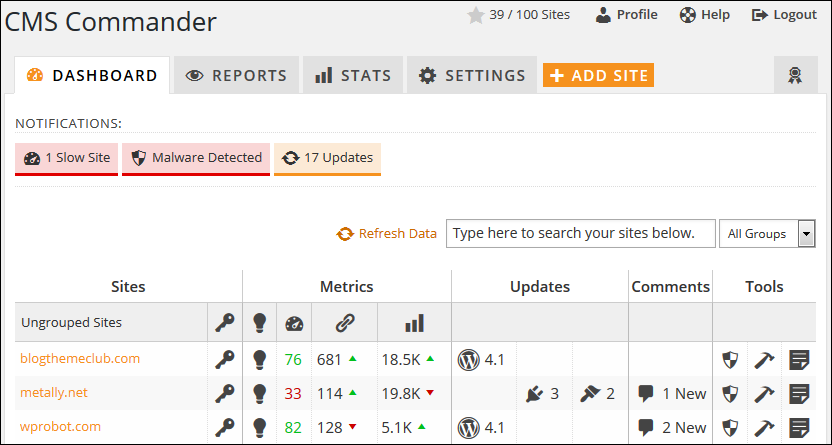Click the CMS Commander title

tap(111, 22)
